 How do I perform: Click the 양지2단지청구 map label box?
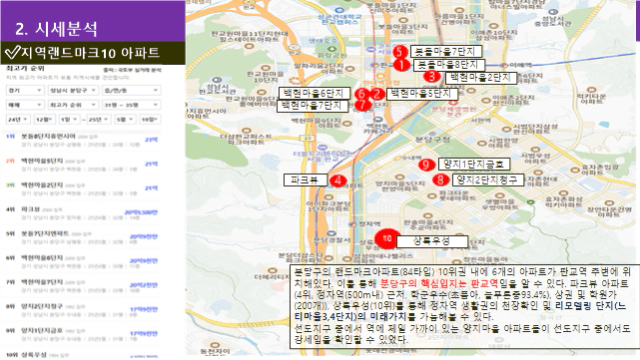(x=488, y=180)
